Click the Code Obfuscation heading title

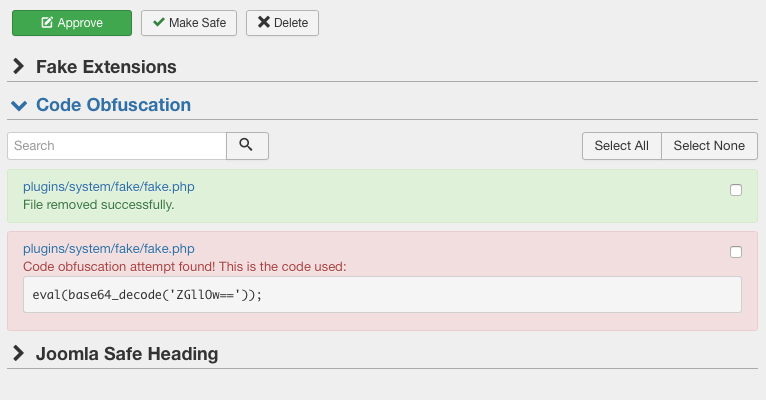pyautogui.click(x=113, y=105)
